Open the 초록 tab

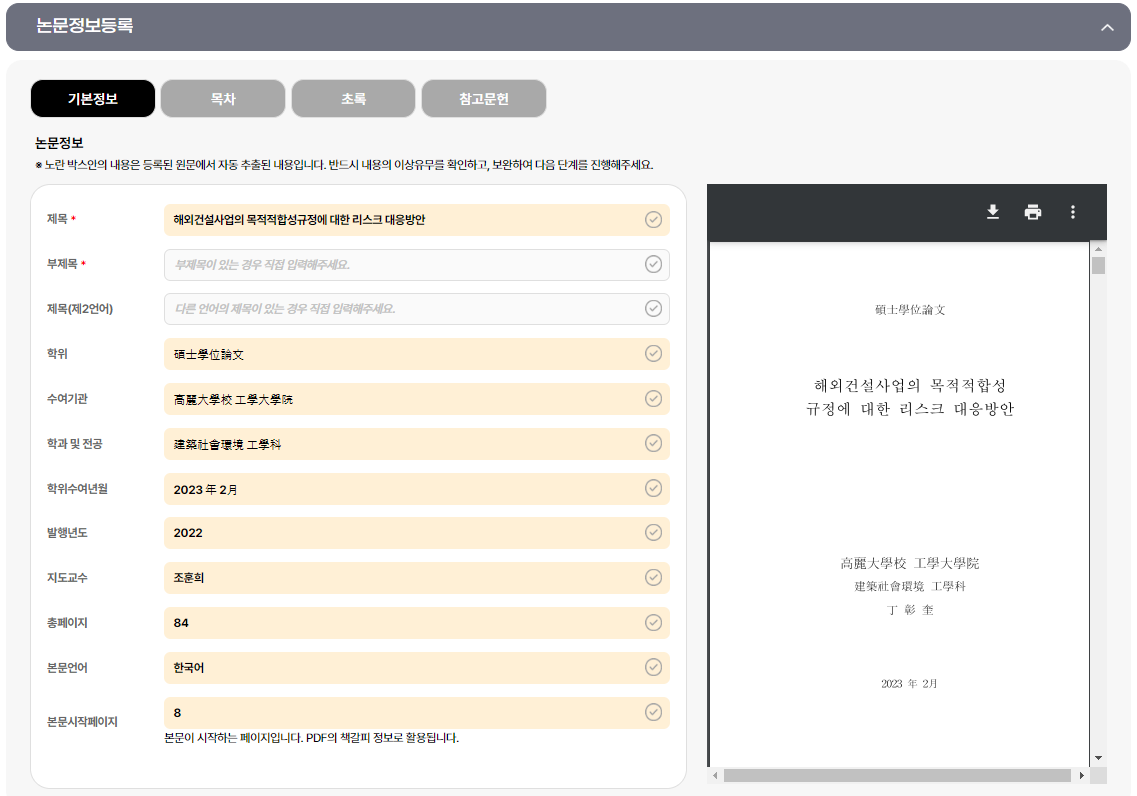[353, 99]
